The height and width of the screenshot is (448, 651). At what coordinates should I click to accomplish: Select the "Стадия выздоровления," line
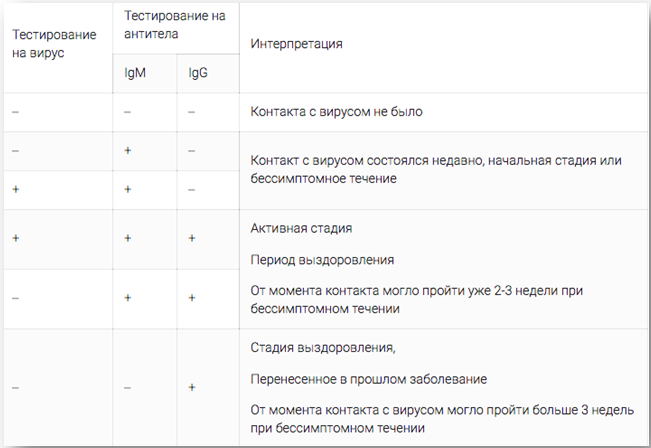pos(323,348)
